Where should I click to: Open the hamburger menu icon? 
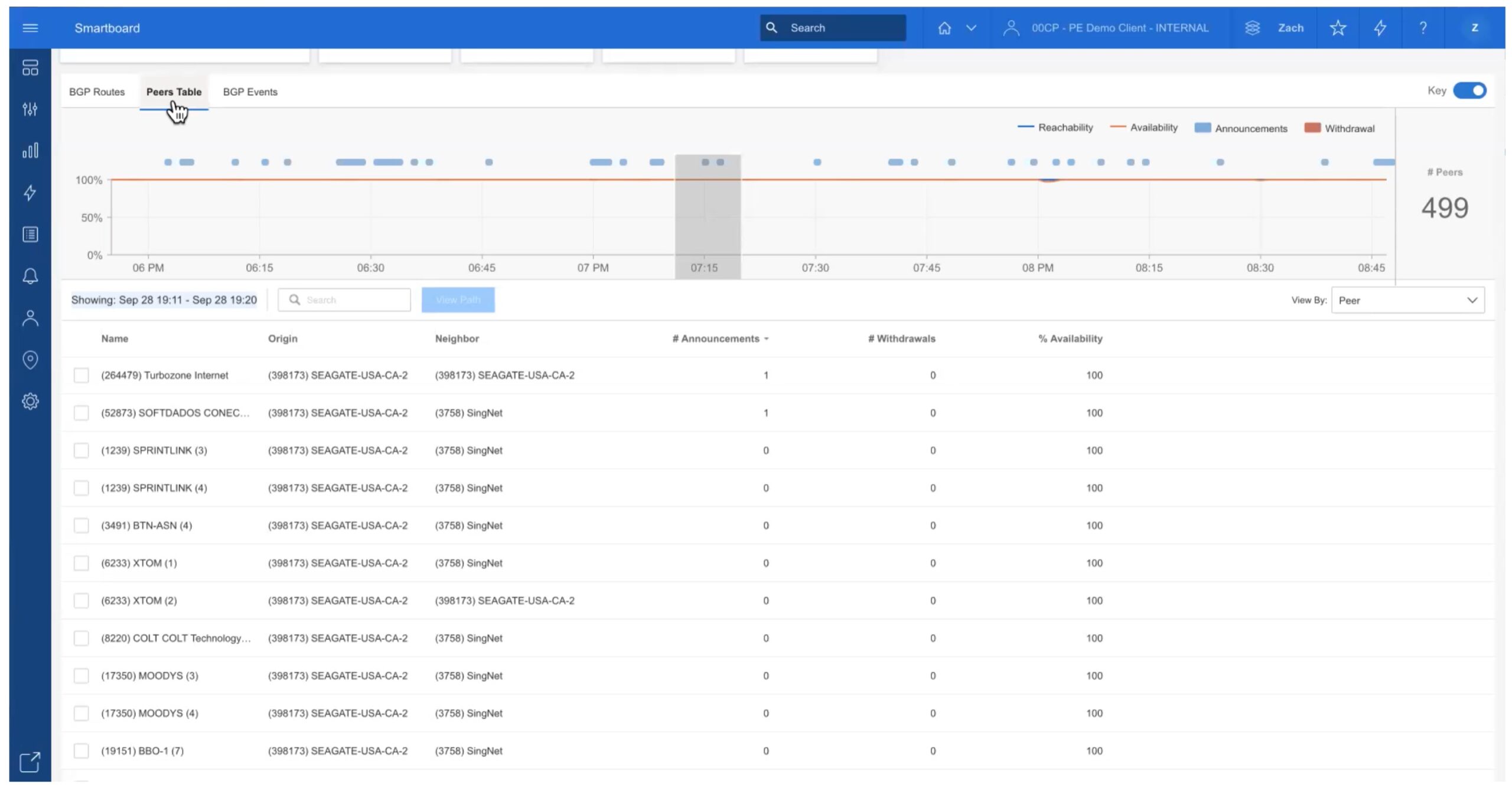point(30,28)
